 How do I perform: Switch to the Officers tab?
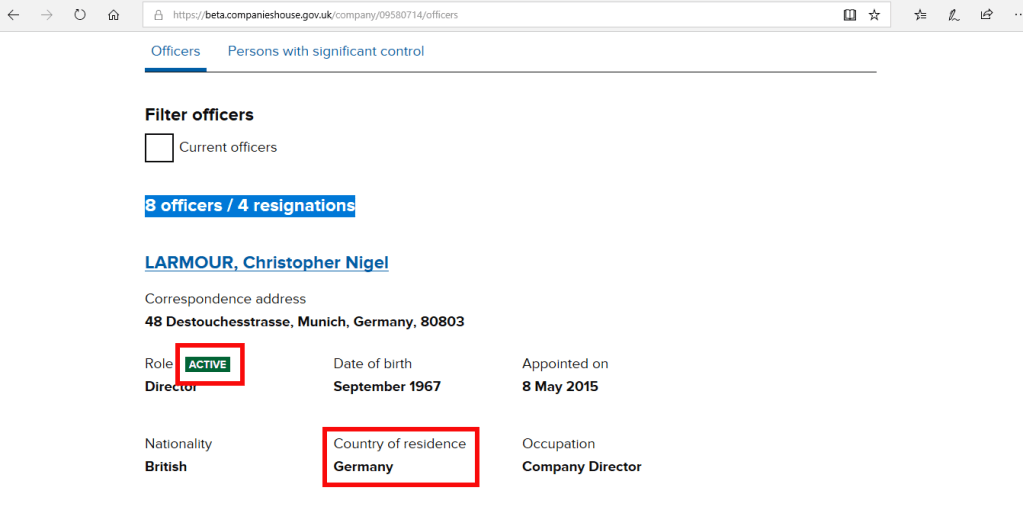tap(175, 52)
